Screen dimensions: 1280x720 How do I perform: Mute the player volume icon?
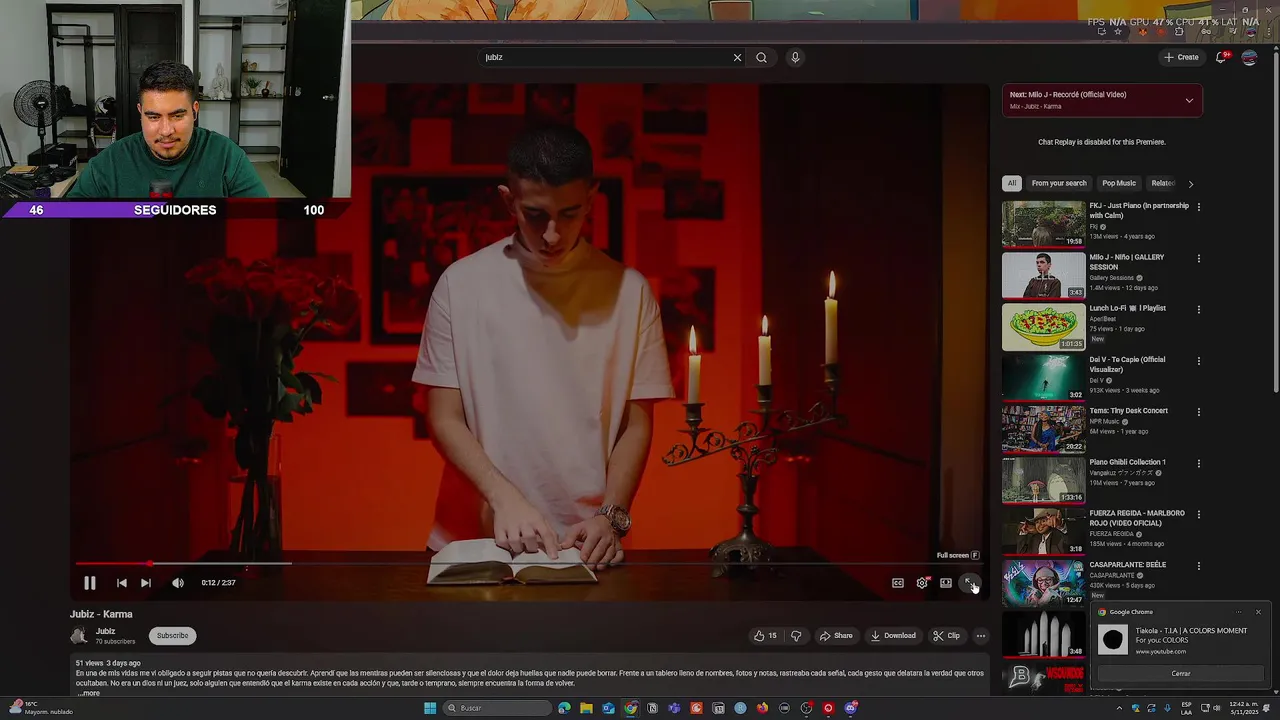point(178,583)
